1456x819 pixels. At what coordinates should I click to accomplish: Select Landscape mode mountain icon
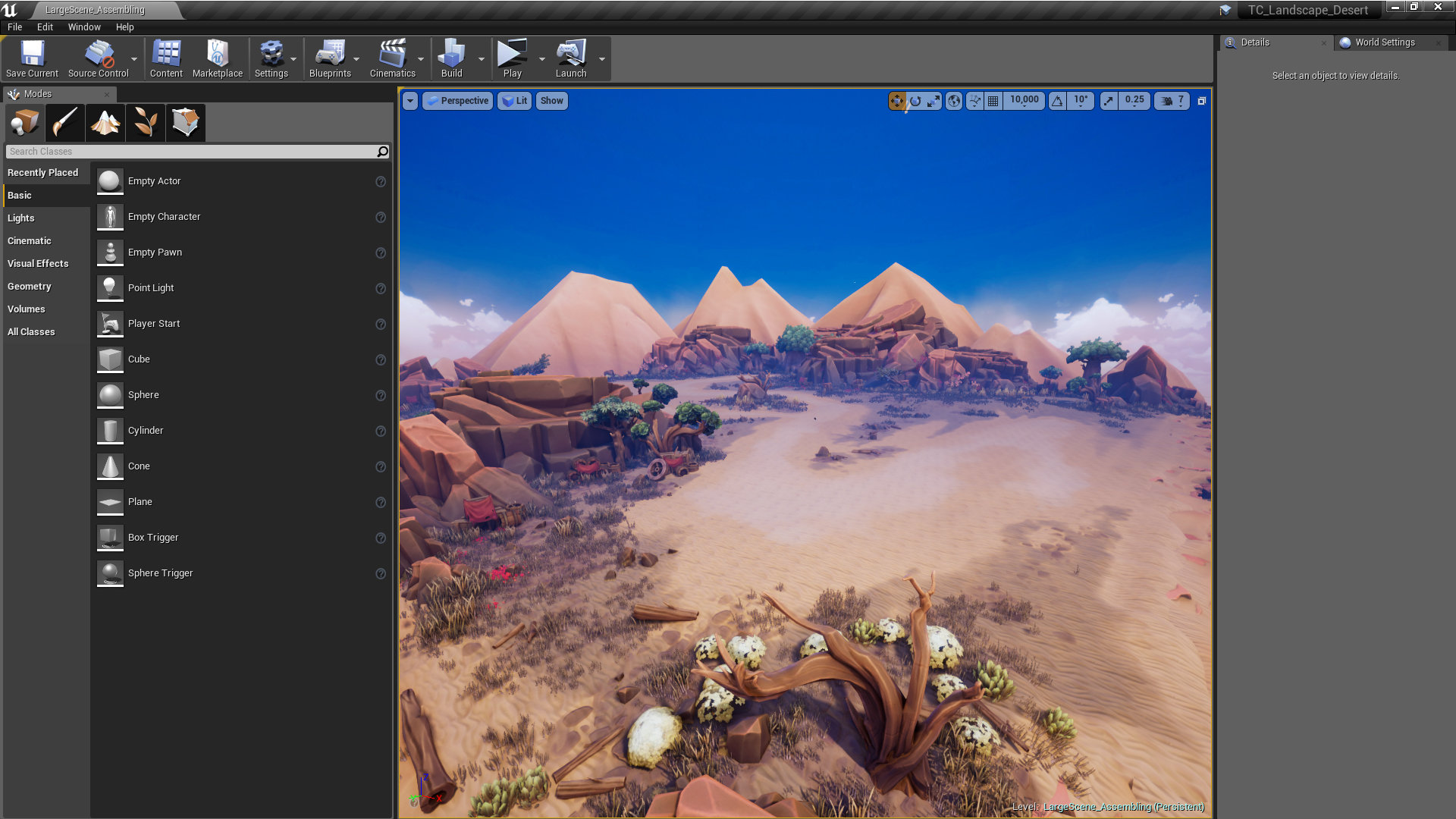[x=105, y=122]
